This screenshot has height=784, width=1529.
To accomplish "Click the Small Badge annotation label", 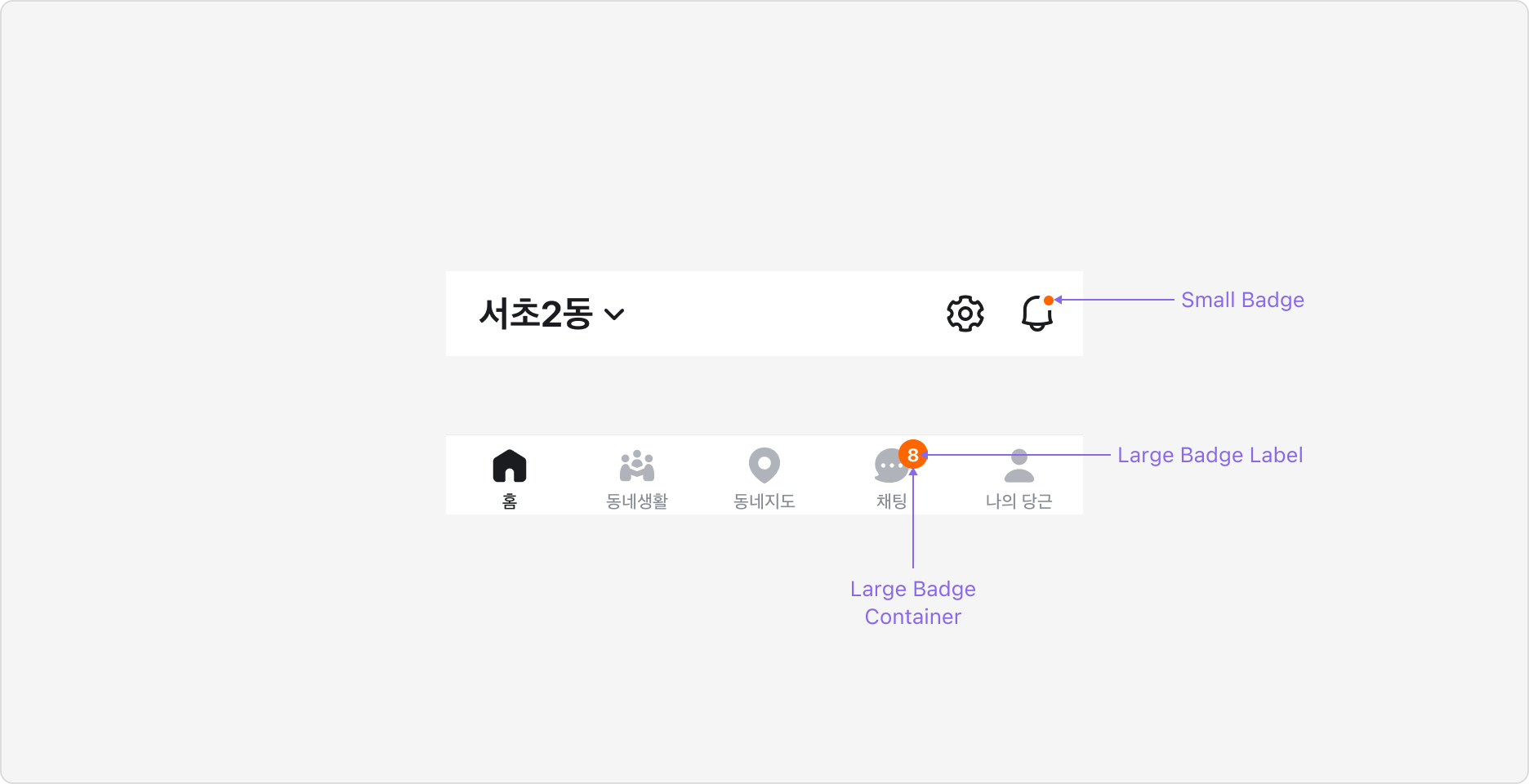I will [x=1242, y=300].
